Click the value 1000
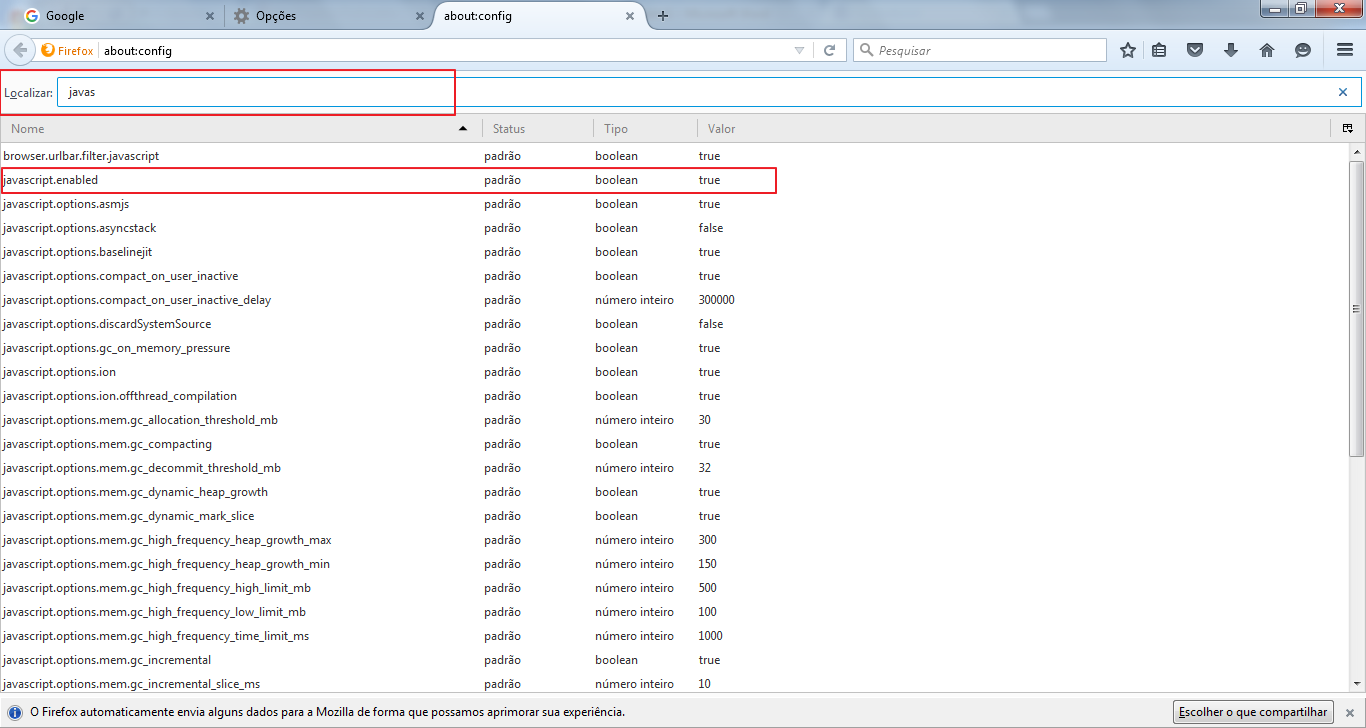The height and width of the screenshot is (728, 1366). point(711,636)
